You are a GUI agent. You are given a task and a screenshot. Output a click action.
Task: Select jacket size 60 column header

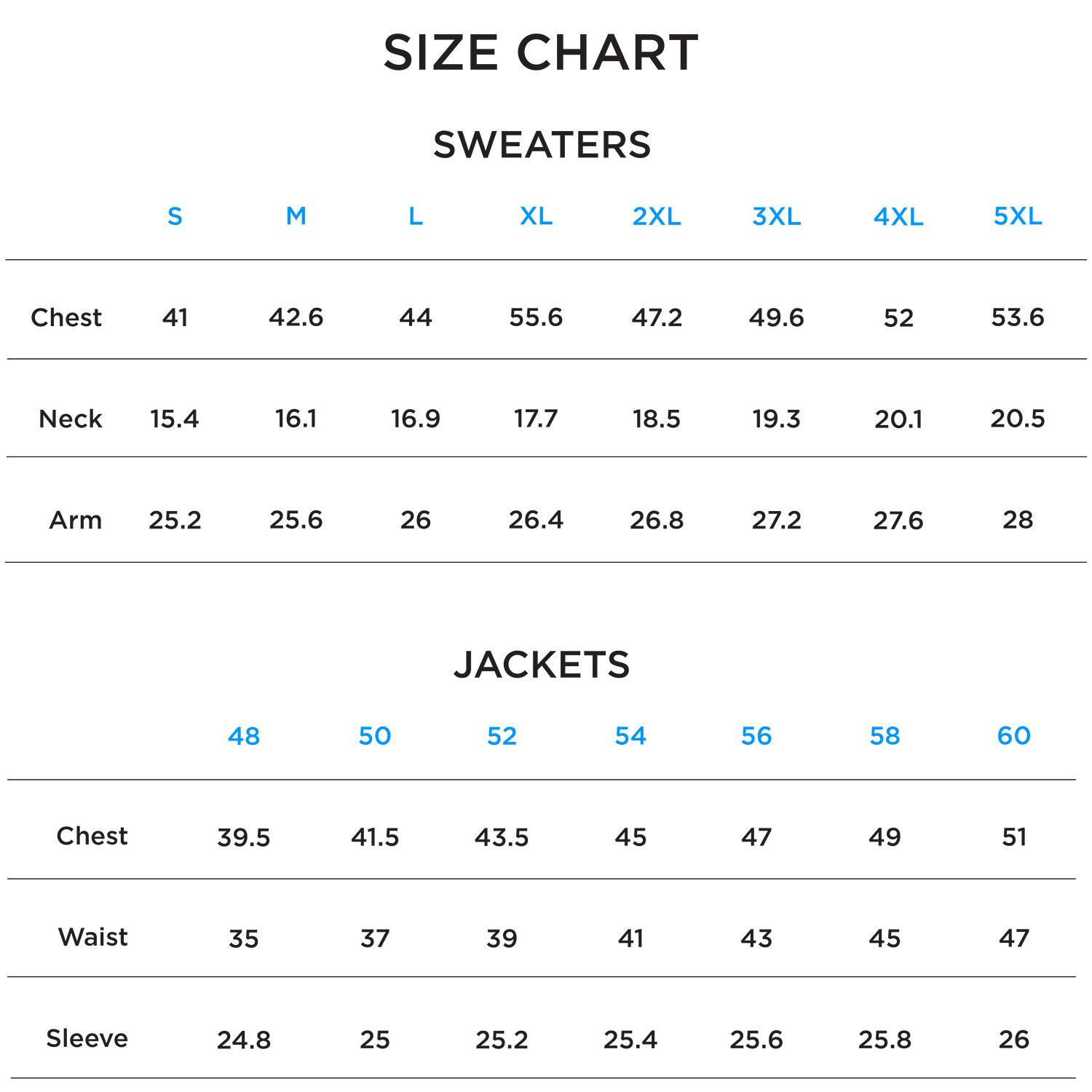coord(1014,736)
